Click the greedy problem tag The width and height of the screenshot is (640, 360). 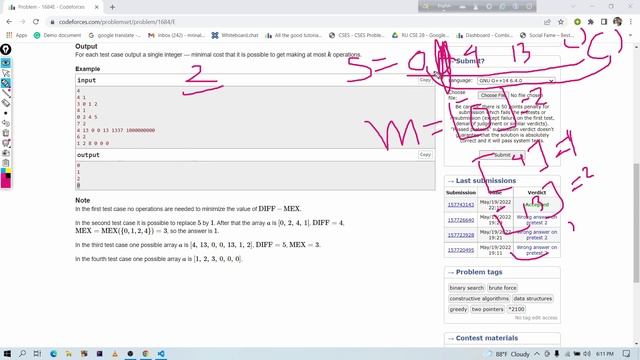pos(458,309)
